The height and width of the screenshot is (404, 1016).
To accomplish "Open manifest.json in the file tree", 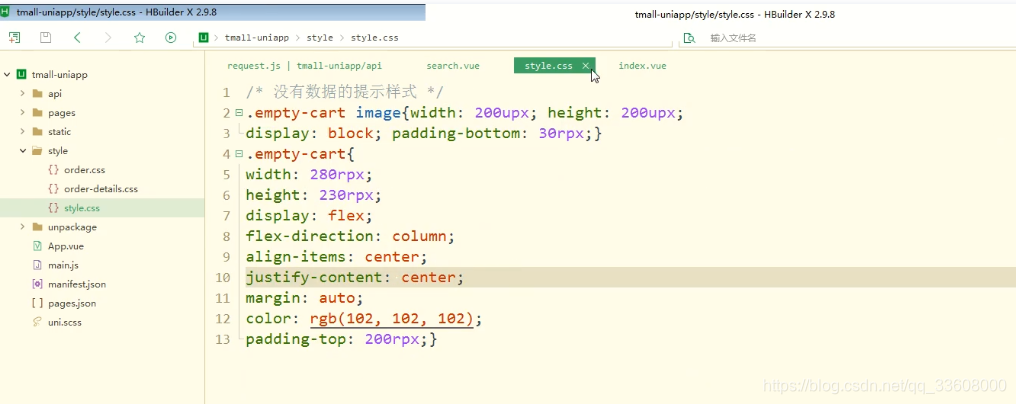I will click(76, 284).
